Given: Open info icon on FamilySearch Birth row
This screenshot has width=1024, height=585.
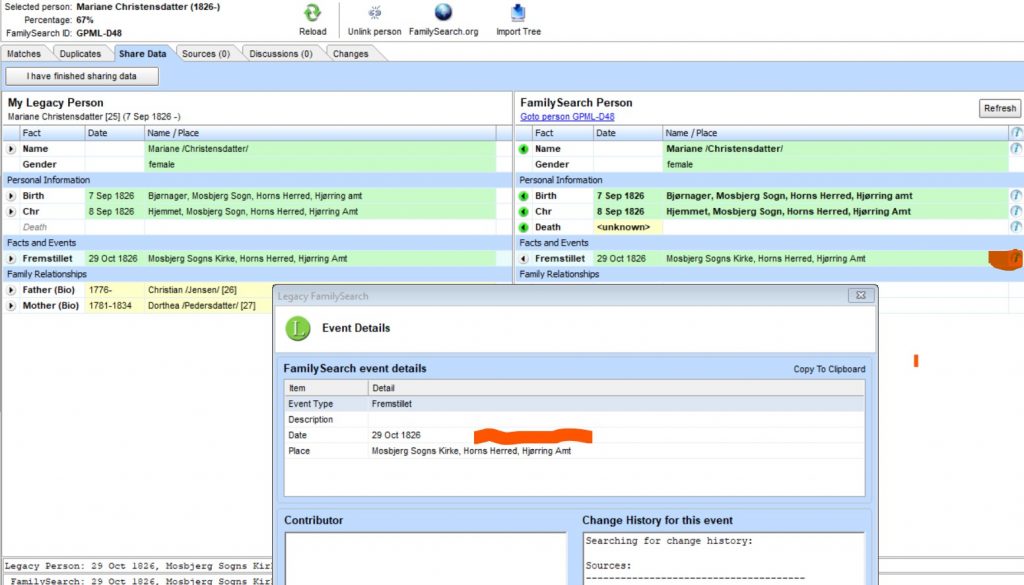Looking at the screenshot, I should point(1016,195).
